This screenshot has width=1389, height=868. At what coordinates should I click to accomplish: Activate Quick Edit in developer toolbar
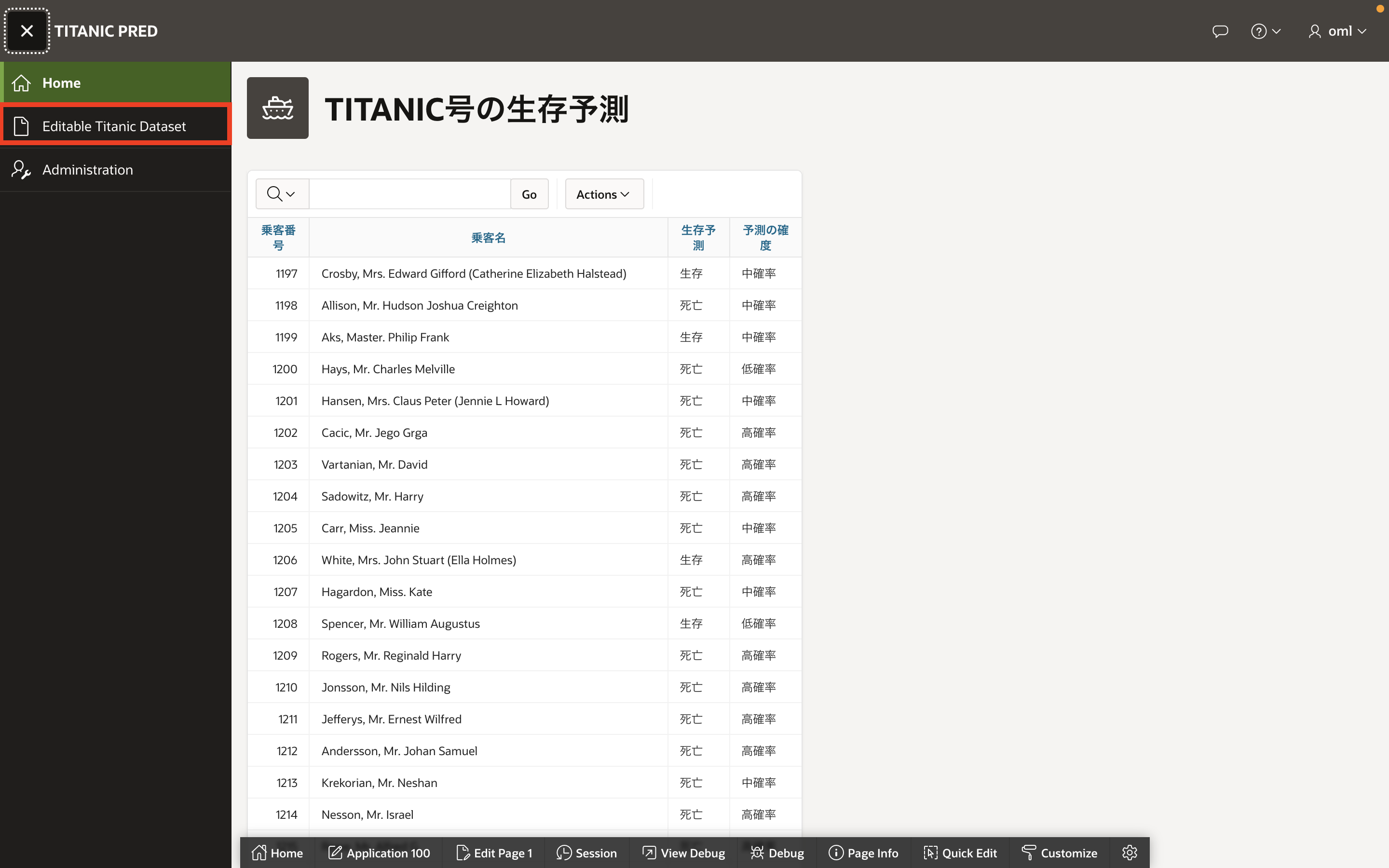(x=960, y=853)
